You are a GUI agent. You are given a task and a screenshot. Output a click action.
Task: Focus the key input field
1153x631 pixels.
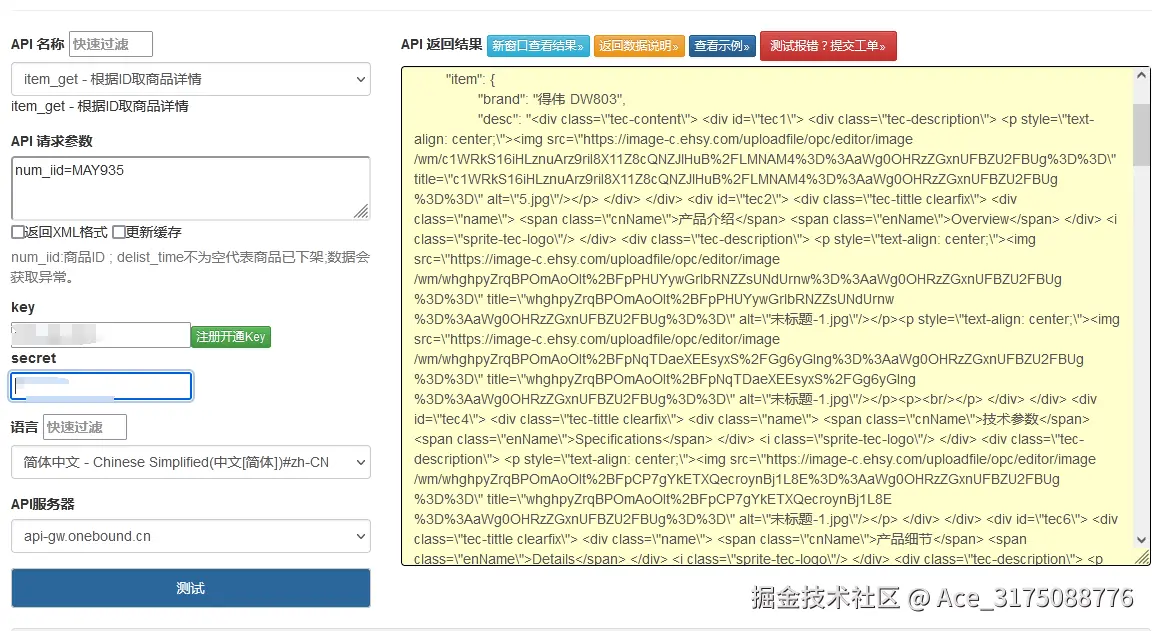(x=100, y=334)
